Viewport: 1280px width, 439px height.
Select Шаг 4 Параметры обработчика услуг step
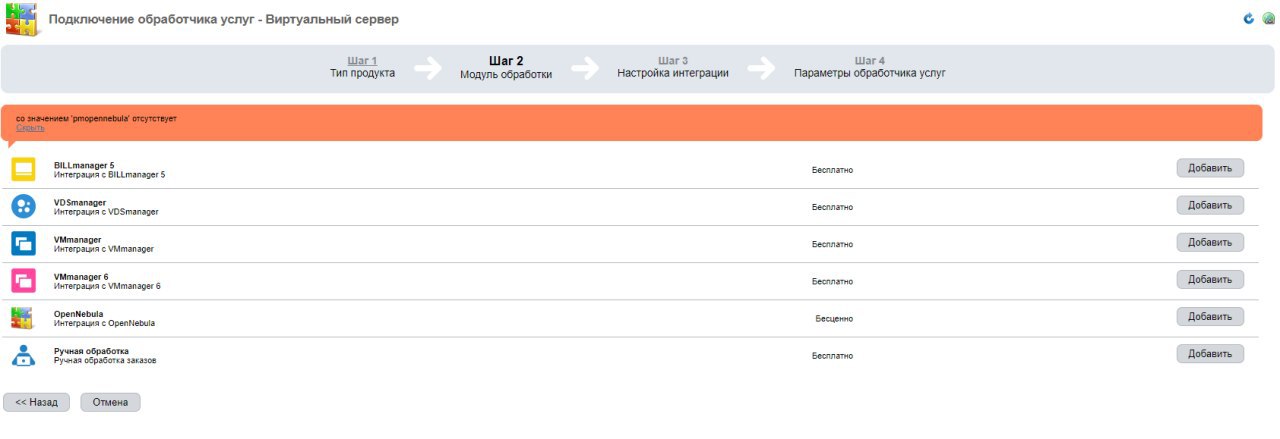(870, 67)
